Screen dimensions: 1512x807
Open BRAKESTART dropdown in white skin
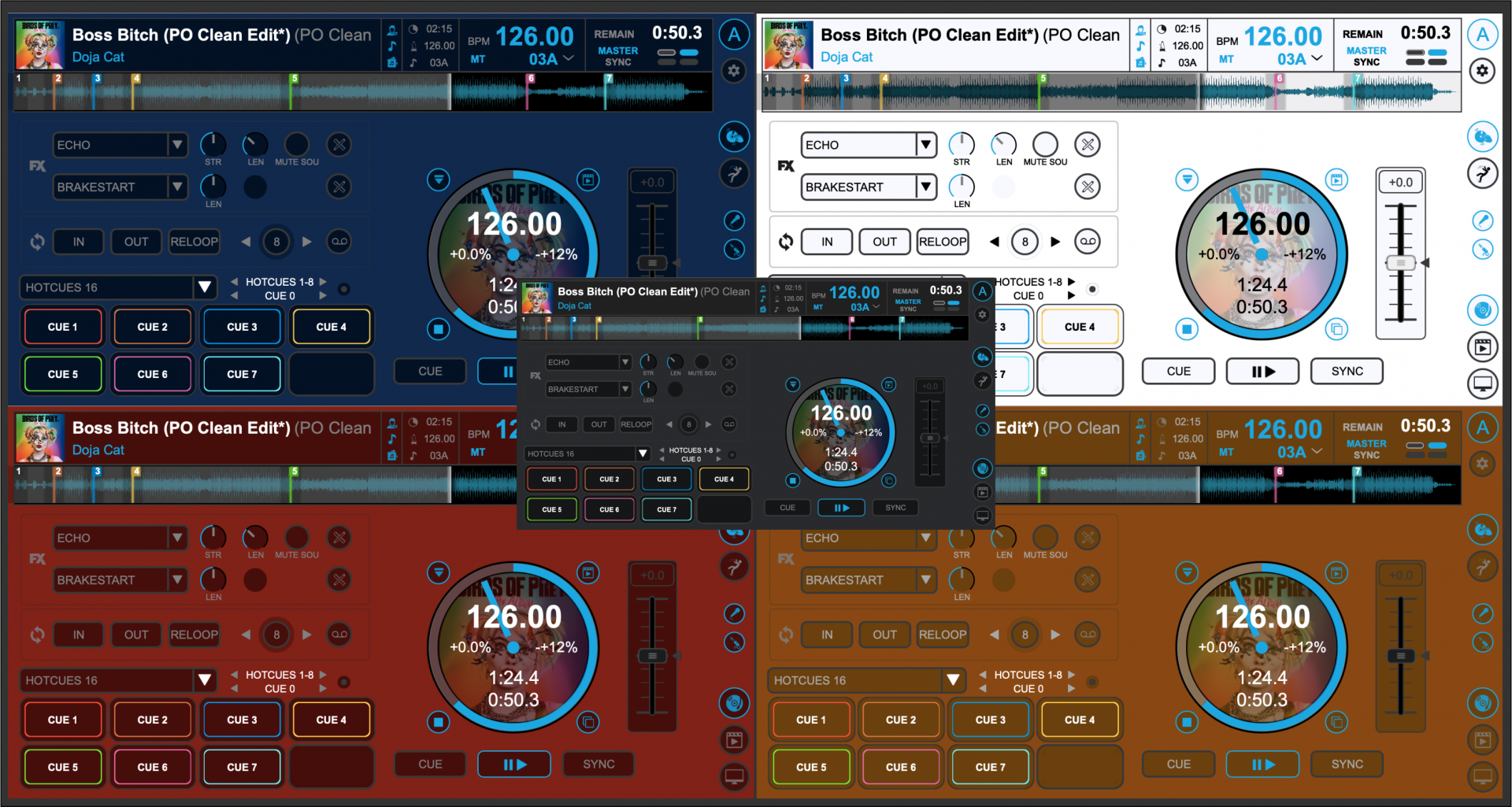[869, 187]
